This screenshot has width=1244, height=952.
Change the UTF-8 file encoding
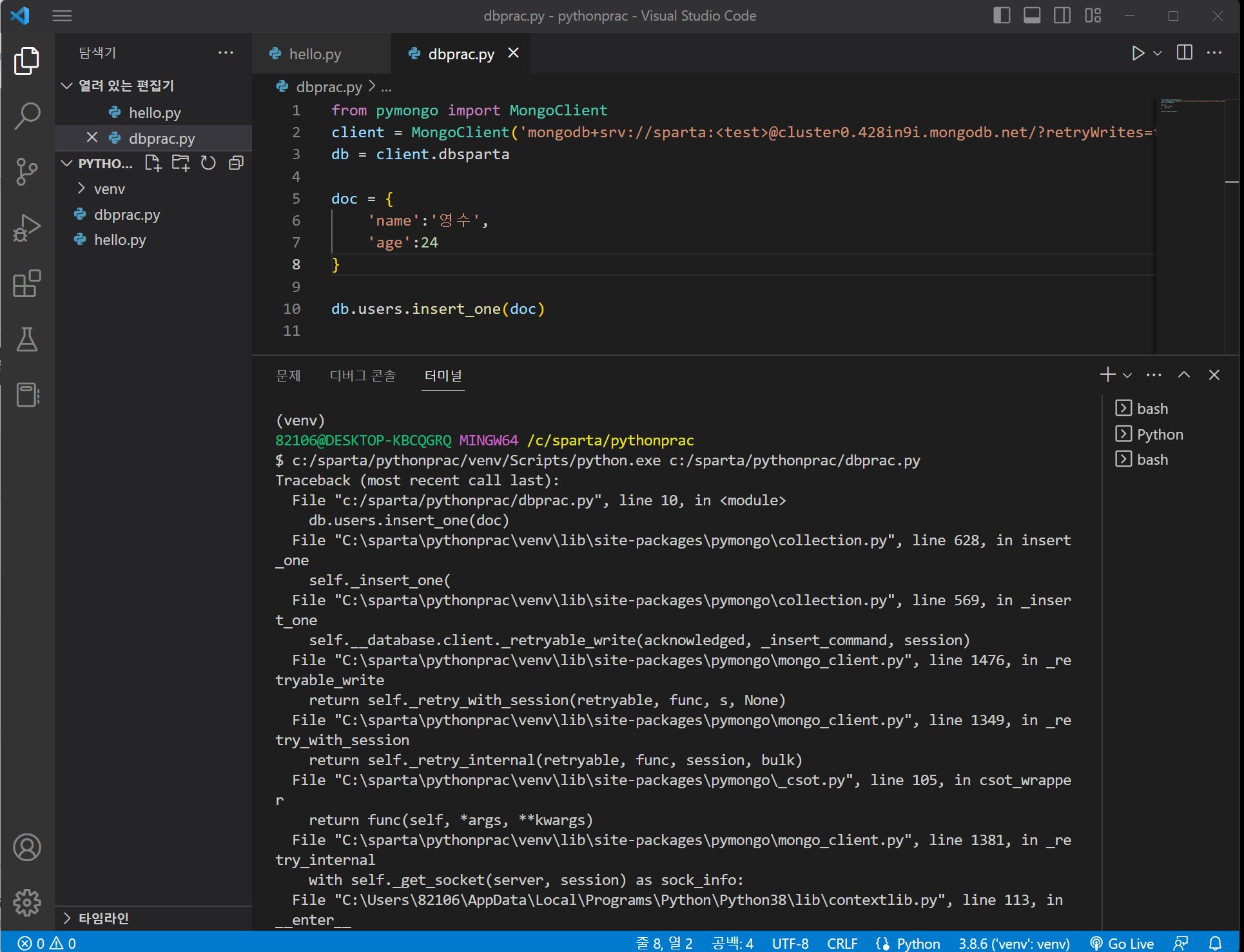[x=790, y=943]
